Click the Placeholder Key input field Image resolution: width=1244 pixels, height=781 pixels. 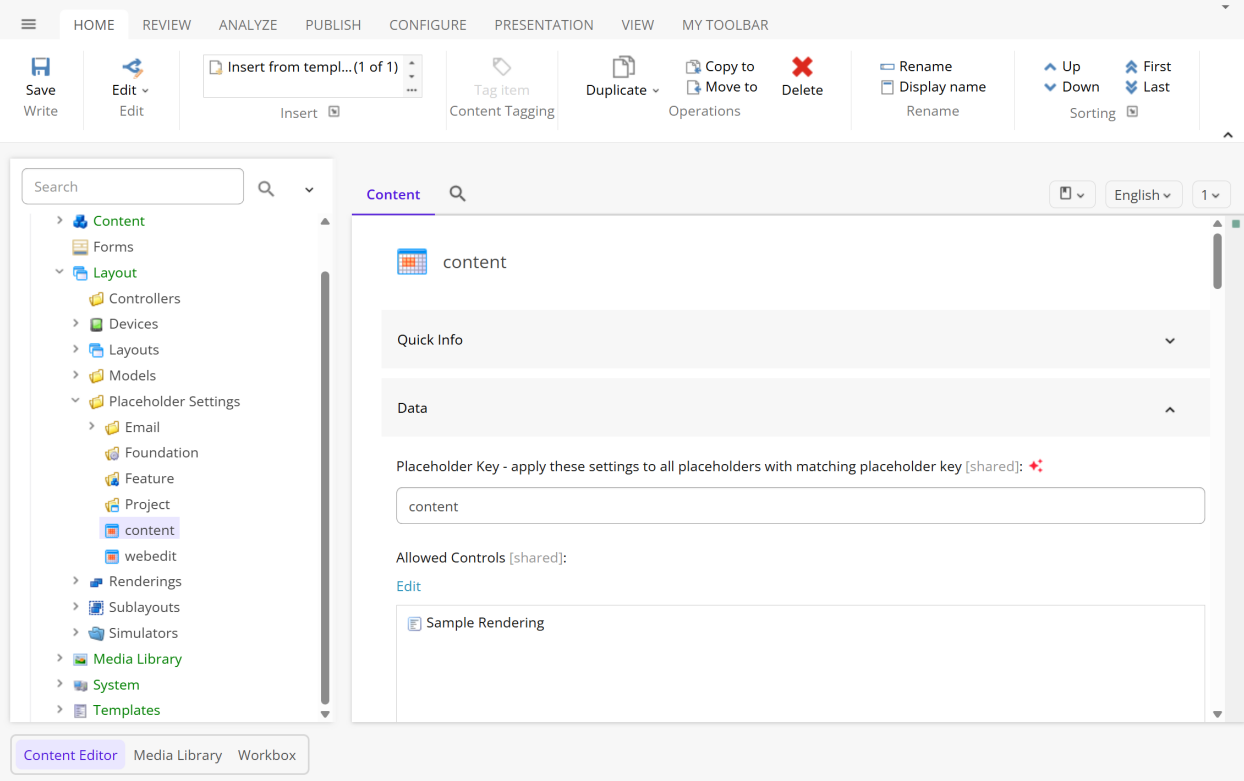800,506
